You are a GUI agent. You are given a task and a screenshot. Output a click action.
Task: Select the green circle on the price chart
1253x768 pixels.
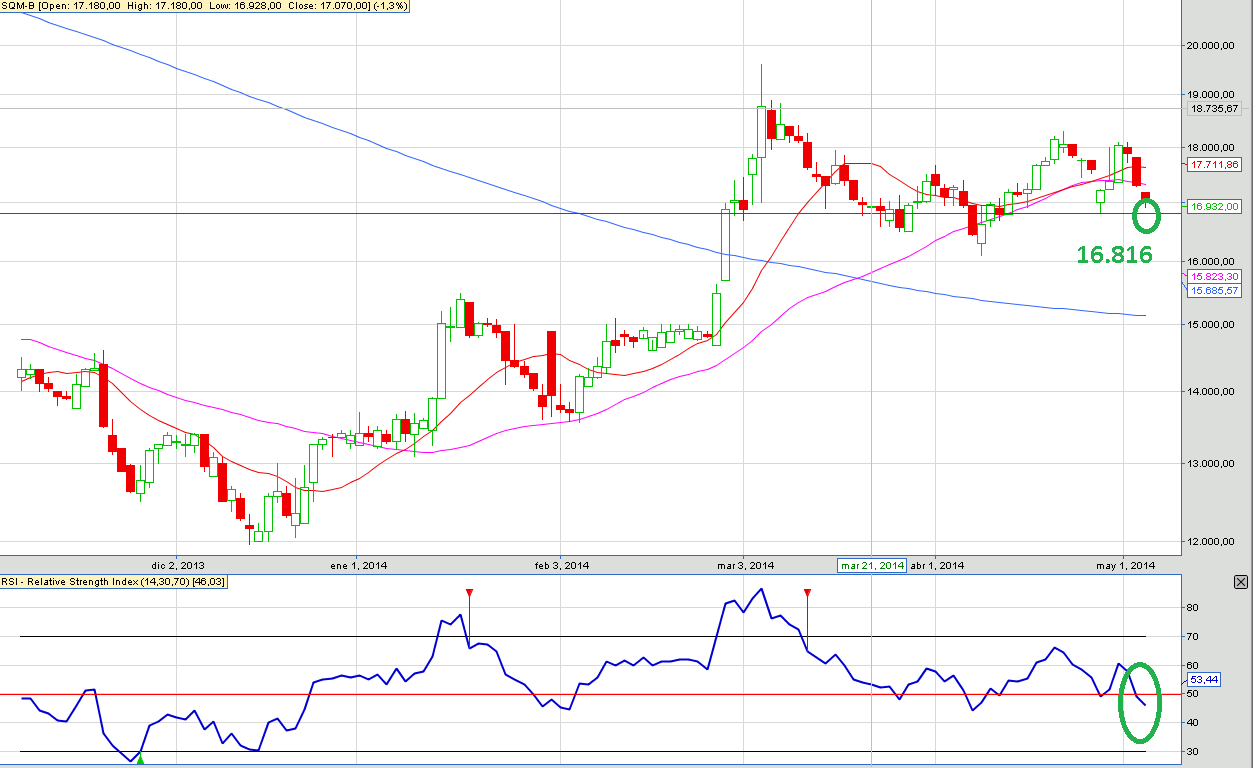coord(1147,214)
